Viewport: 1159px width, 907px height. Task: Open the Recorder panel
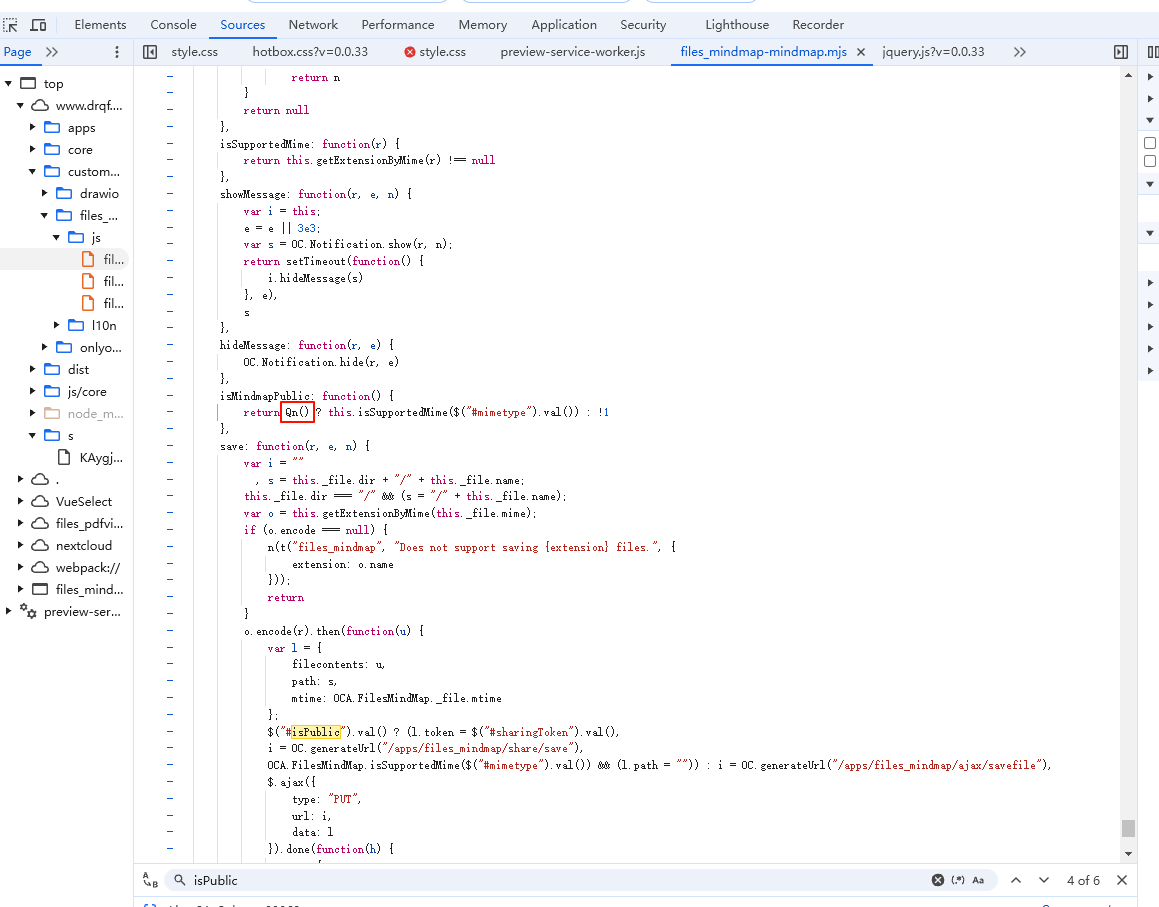[818, 25]
